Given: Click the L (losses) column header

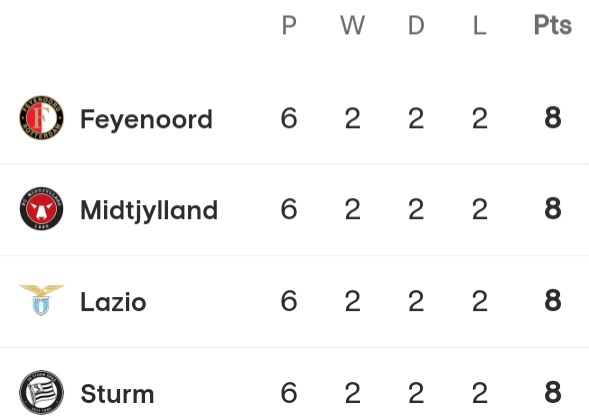Looking at the screenshot, I should [480, 25].
